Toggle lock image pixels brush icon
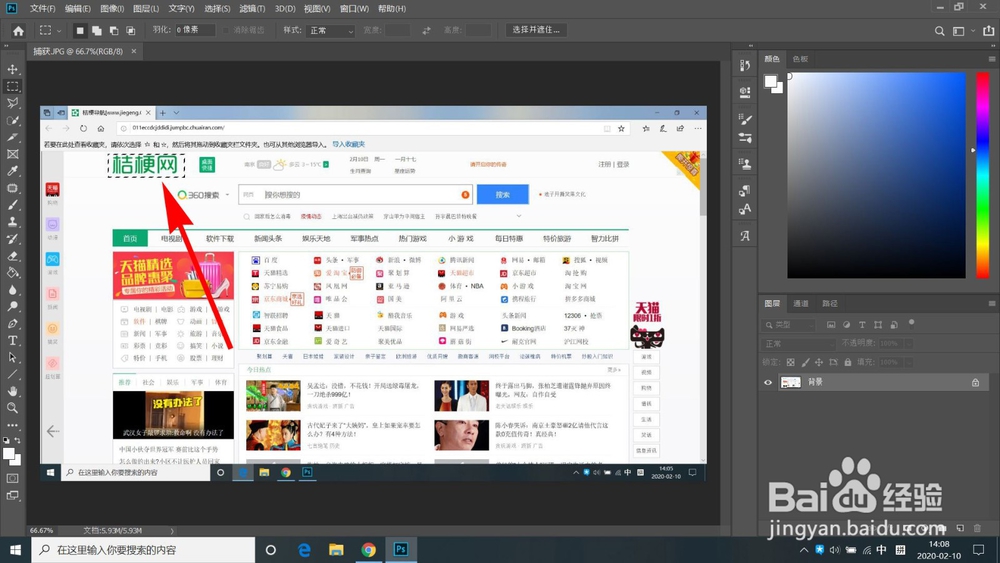Image resolution: width=1000 pixels, height=563 pixels. tap(805, 362)
